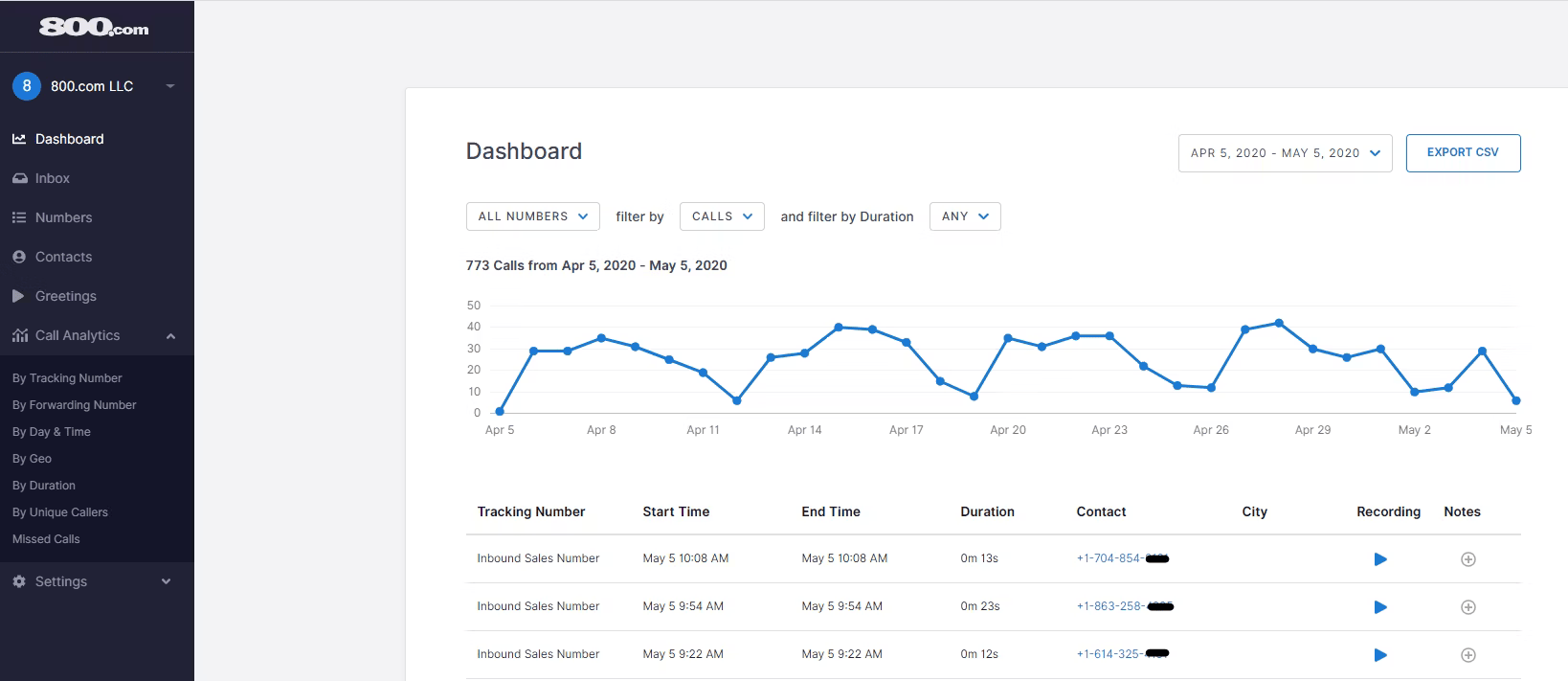Open the By Geo analytics report
The width and height of the screenshot is (1568, 681).
pos(32,459)
